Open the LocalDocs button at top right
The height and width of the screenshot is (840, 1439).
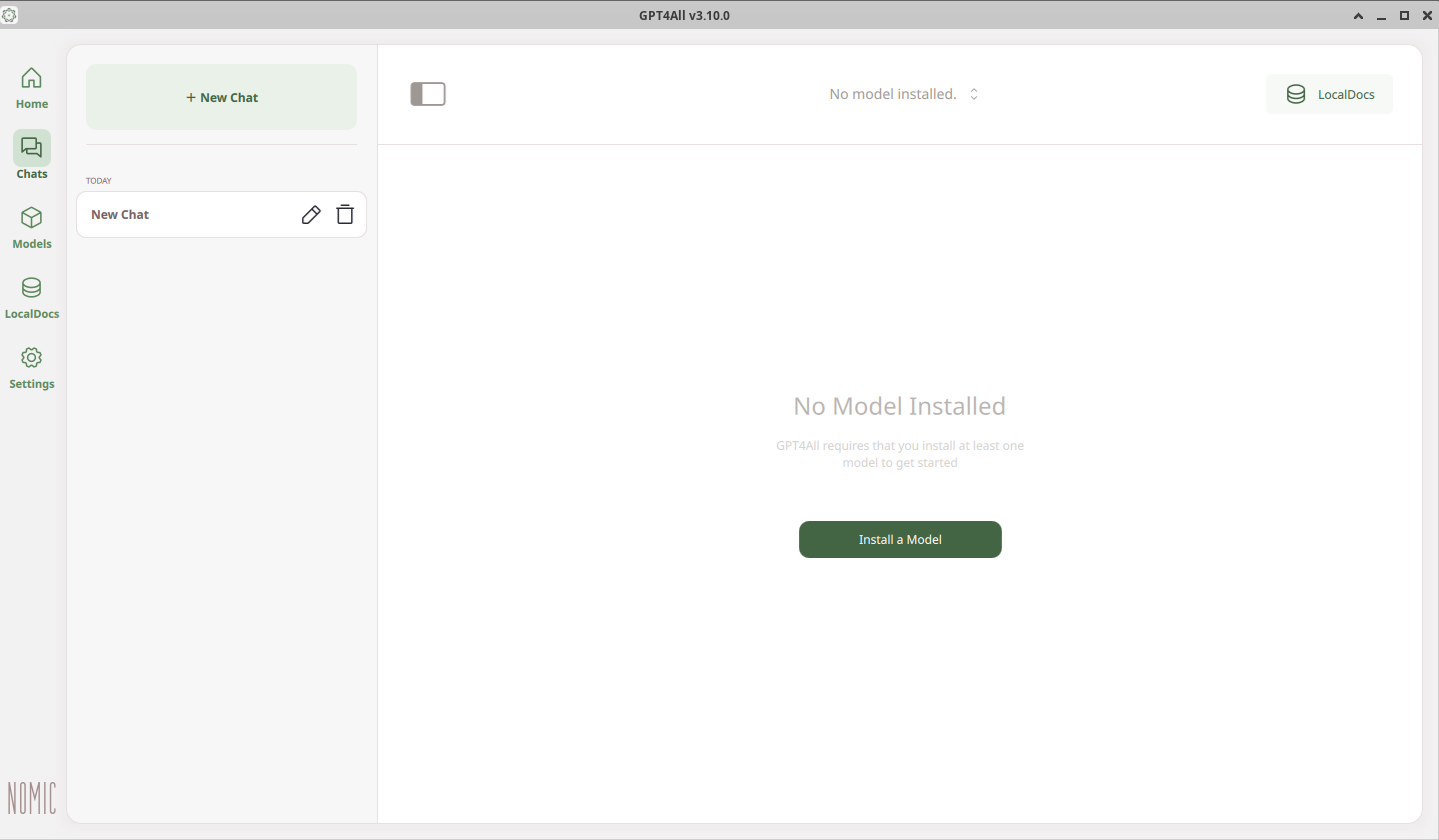coord(1329,94)
